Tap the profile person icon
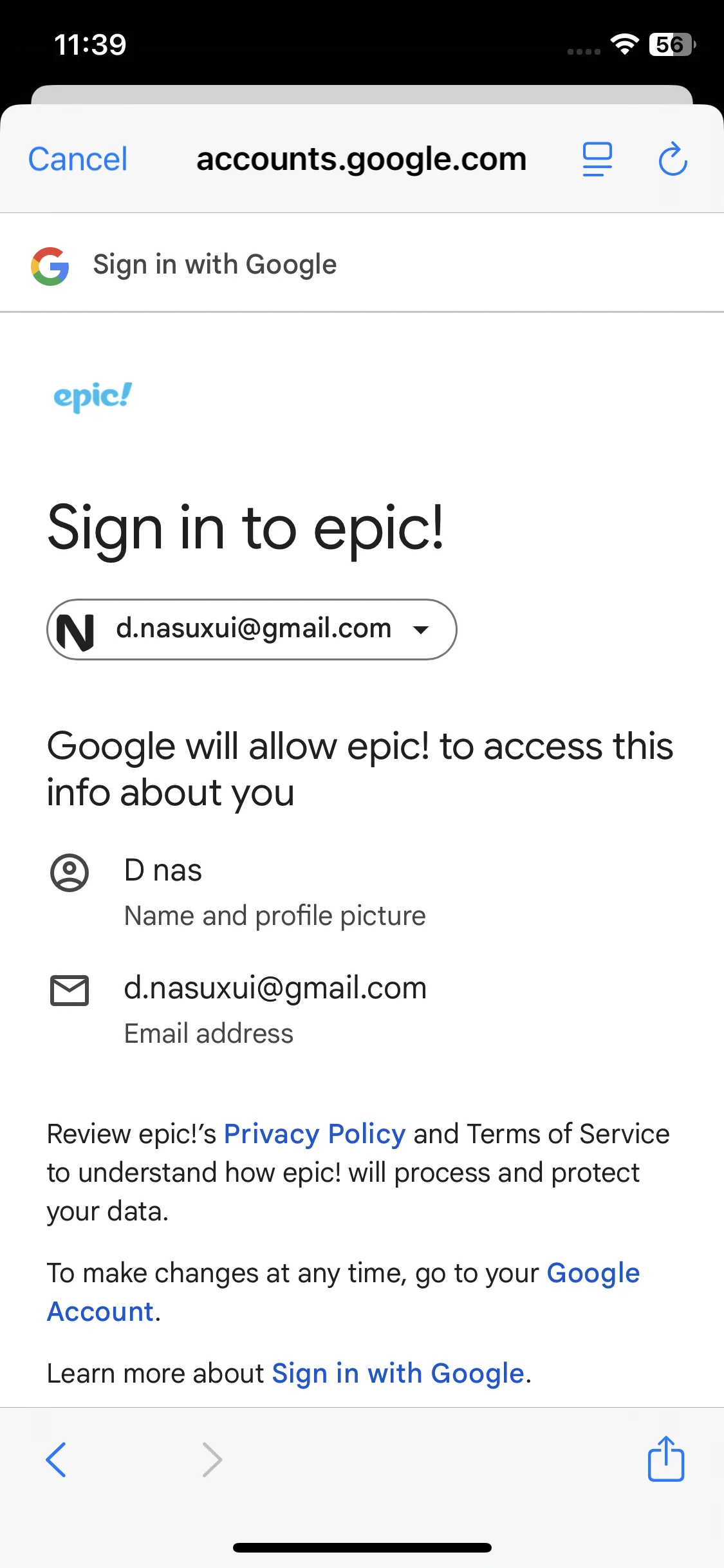 (70, 872)
